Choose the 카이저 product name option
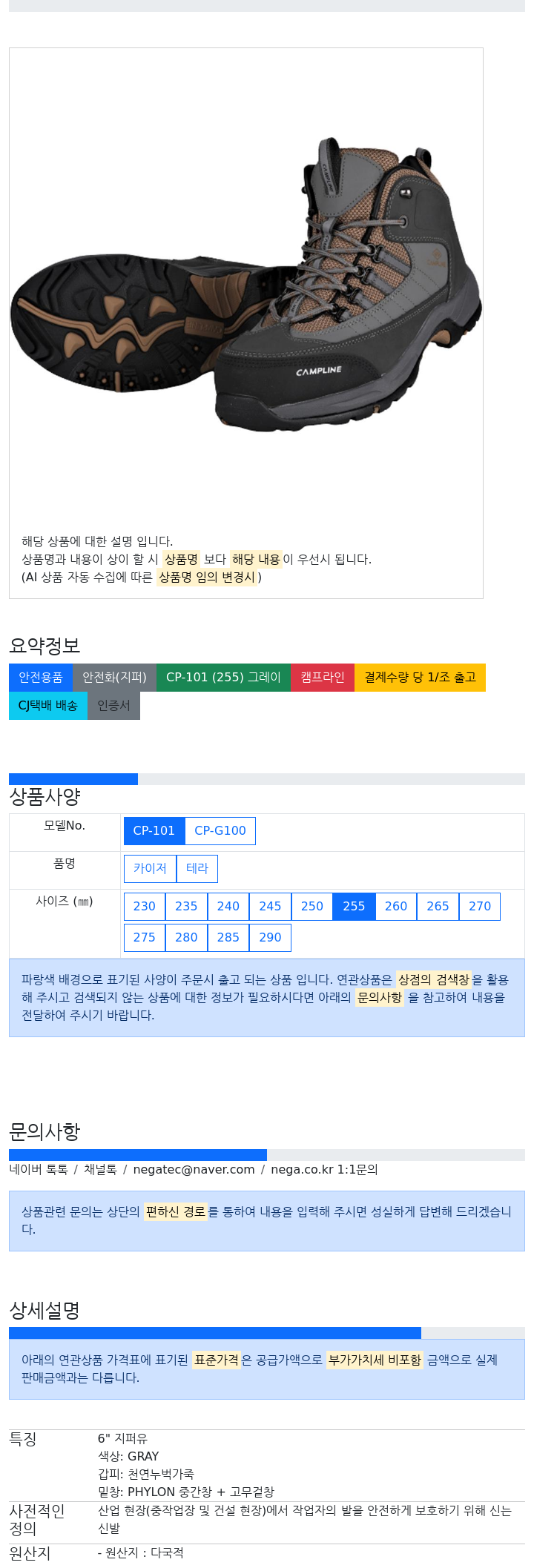 (x=150, y=869)
